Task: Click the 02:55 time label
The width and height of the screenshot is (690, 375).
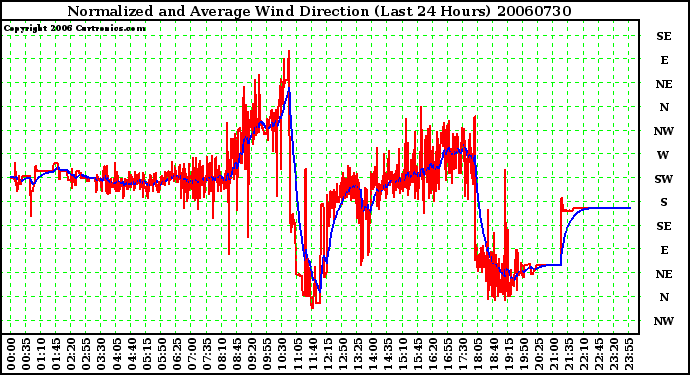Action: (x=86, y=354)
